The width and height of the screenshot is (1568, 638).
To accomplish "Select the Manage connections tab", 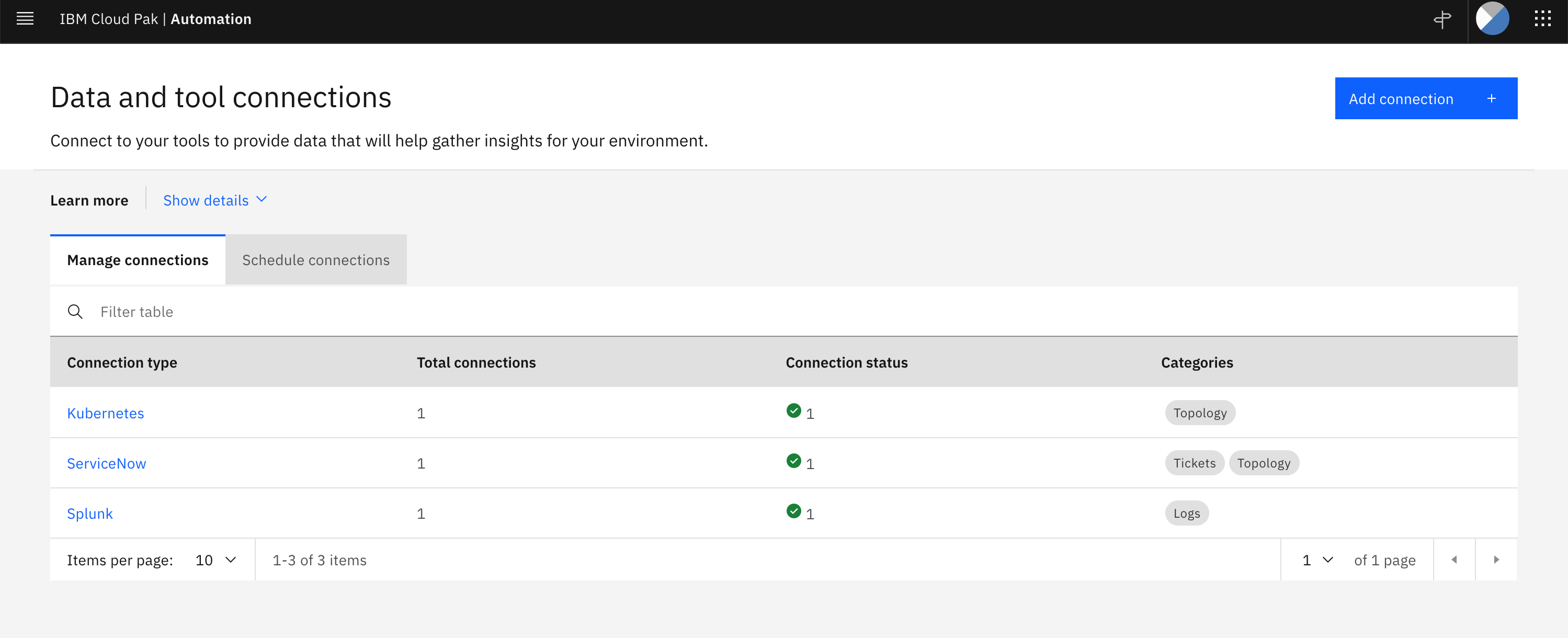I will click(138, 260).
